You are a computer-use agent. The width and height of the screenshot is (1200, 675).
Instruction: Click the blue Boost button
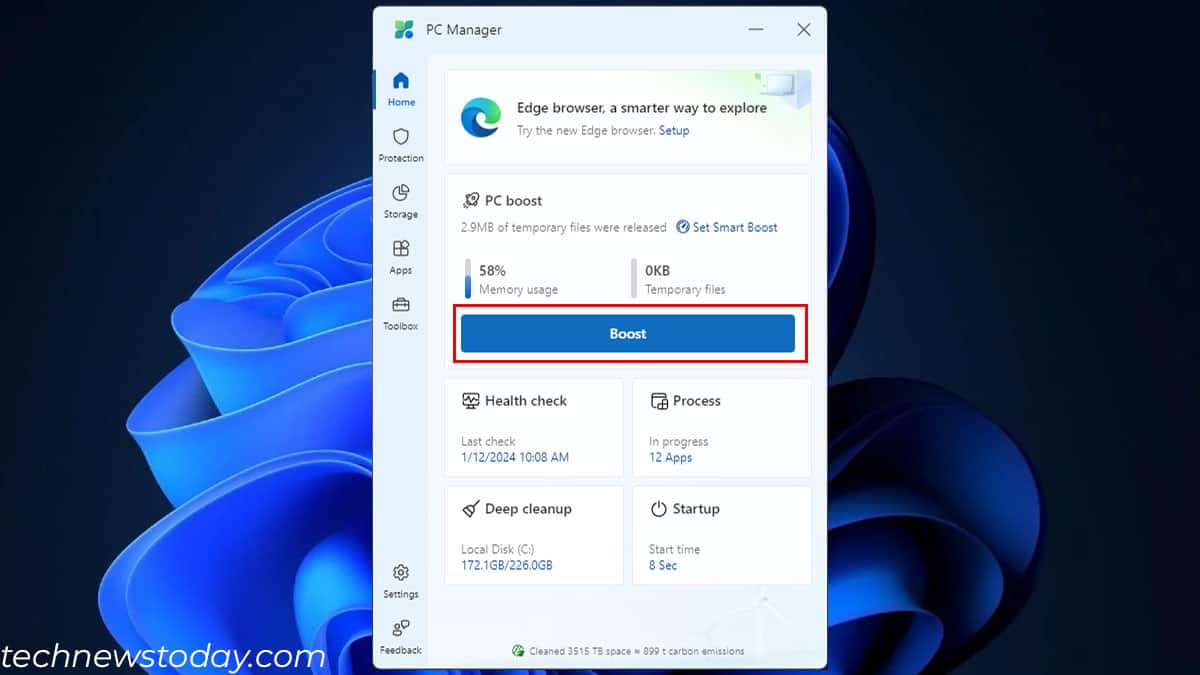628,334
